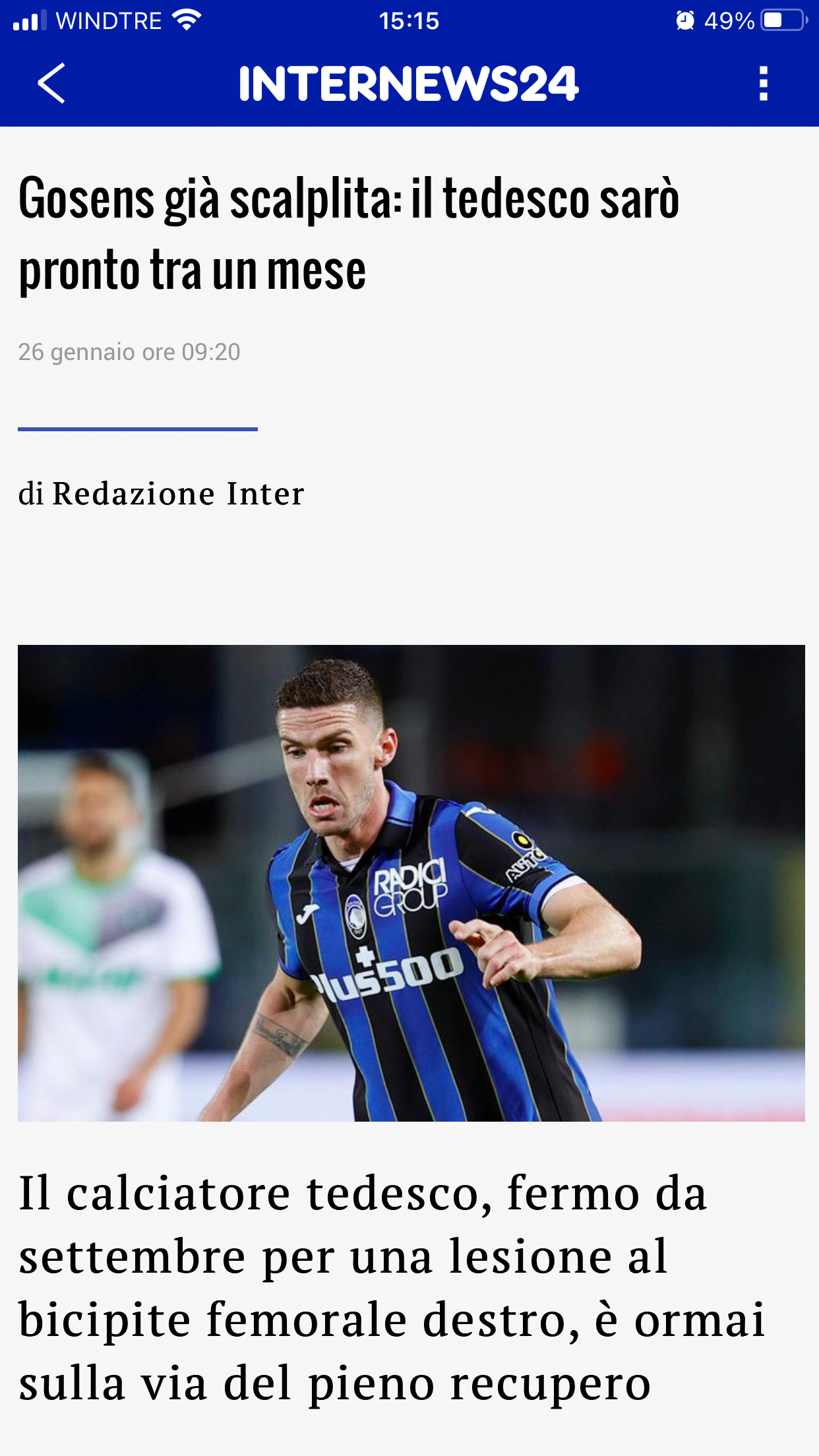Tap the Radici Group logo on jersey
The height and width of the screenshot is (1456, 819).
410,888
